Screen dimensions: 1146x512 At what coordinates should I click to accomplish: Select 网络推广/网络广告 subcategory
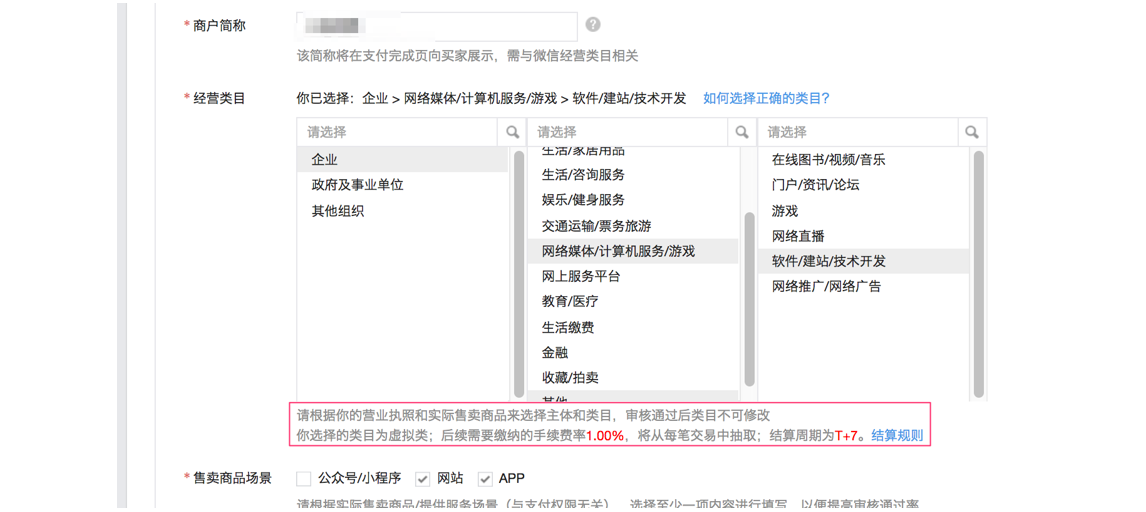[863, 286]
